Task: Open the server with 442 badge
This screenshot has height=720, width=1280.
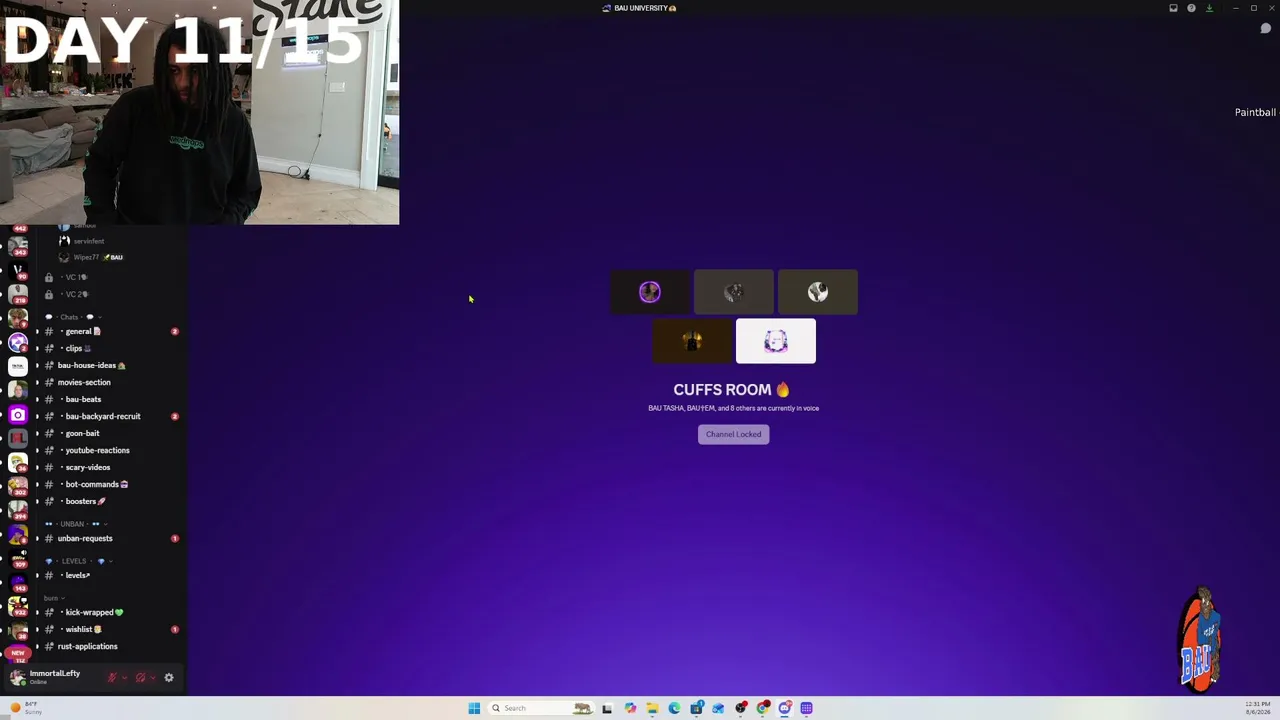Action: coord(18,229)
